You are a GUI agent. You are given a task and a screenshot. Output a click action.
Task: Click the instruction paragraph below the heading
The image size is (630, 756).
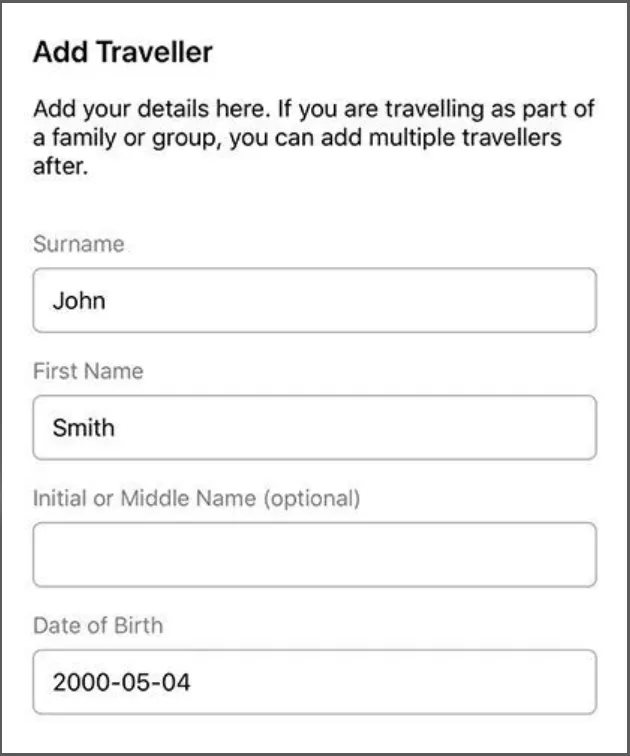(310, 138)
